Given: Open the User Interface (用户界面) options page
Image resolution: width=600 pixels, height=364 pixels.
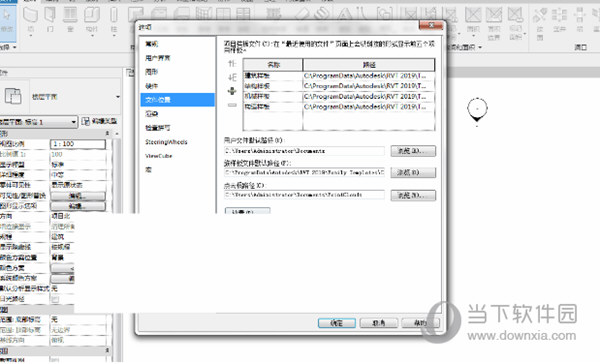Looking at the screenshot, I should [158, 58].
